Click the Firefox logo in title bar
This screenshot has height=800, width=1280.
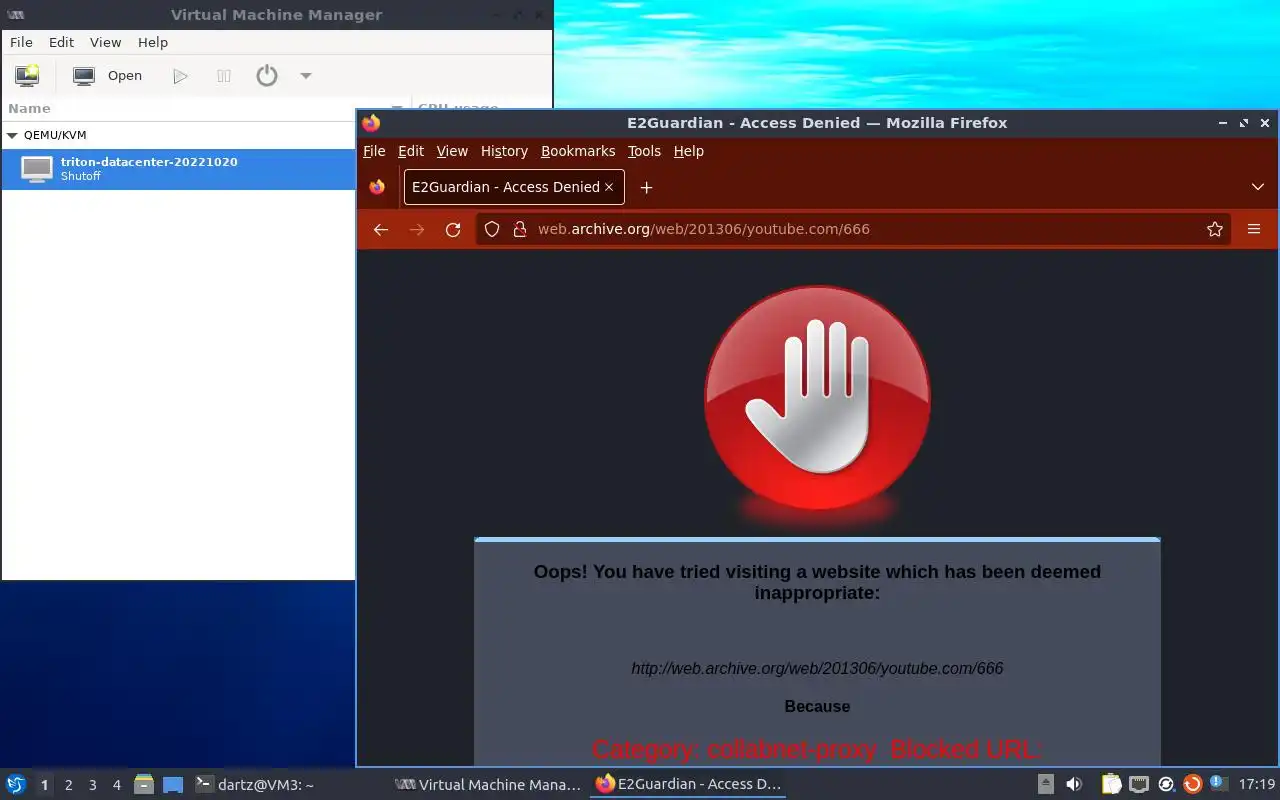[371, 123]
